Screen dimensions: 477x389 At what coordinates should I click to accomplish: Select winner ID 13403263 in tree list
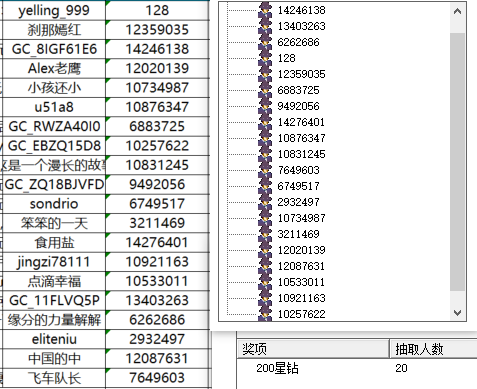(x=301, y=26)
